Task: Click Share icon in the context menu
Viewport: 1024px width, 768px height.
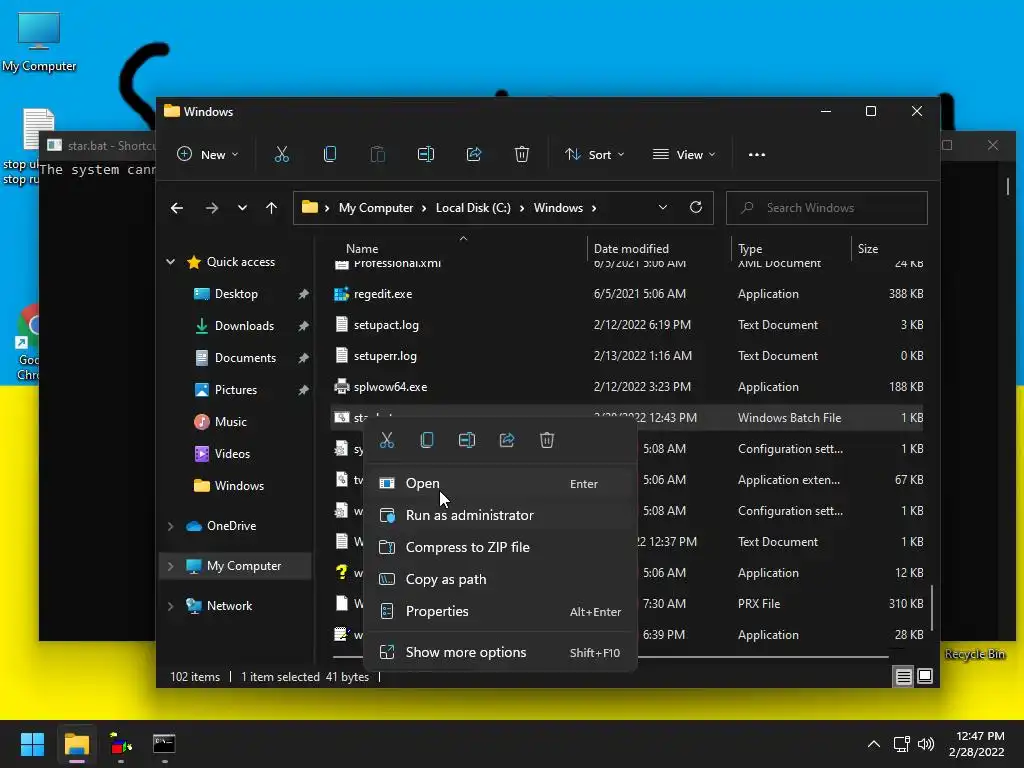Action: coord(507,440)
